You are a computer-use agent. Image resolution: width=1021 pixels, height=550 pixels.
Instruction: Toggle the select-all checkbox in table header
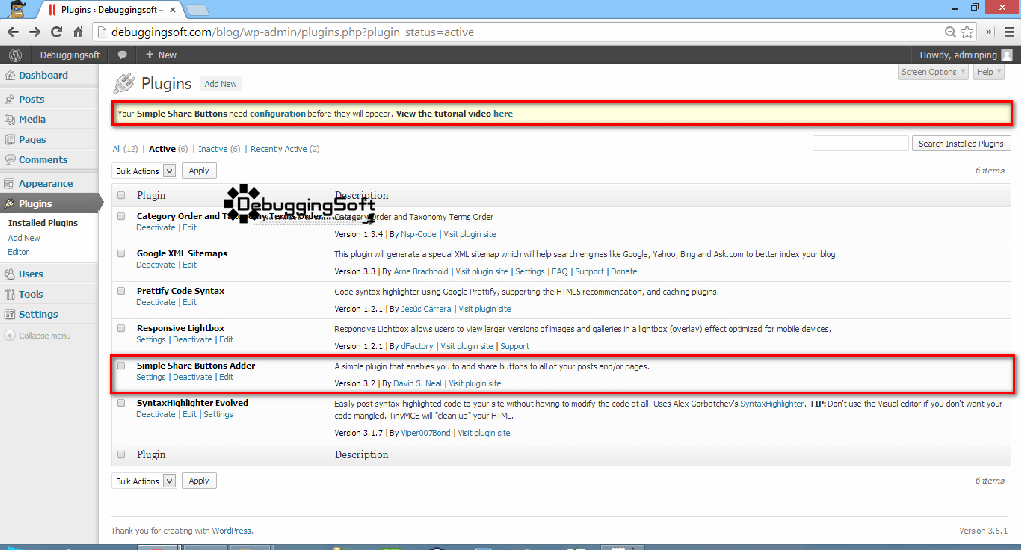(x=121, y=195)
